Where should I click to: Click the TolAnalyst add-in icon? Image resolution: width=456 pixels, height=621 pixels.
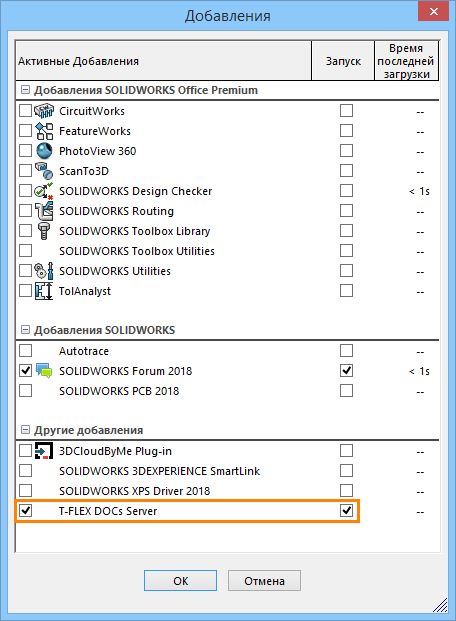(x=44, y=291)
